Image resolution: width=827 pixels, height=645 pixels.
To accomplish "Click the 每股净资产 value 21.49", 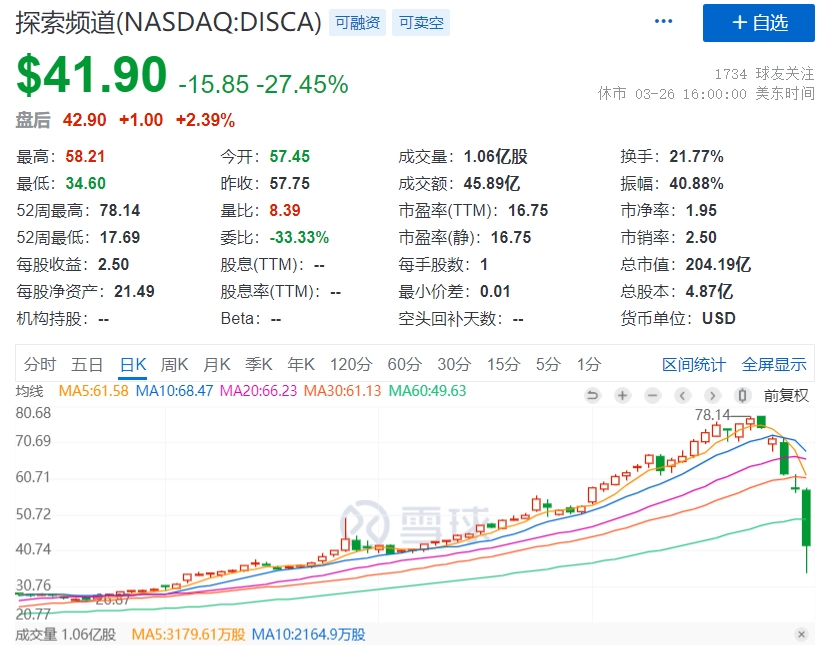I will coord(134,291).
